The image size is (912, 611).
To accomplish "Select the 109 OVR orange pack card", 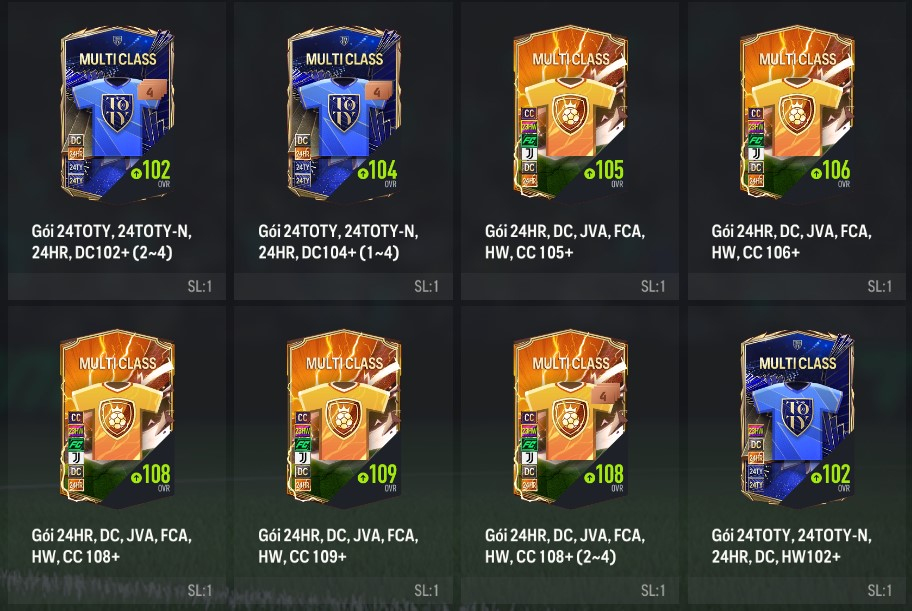I will point(344,418).
